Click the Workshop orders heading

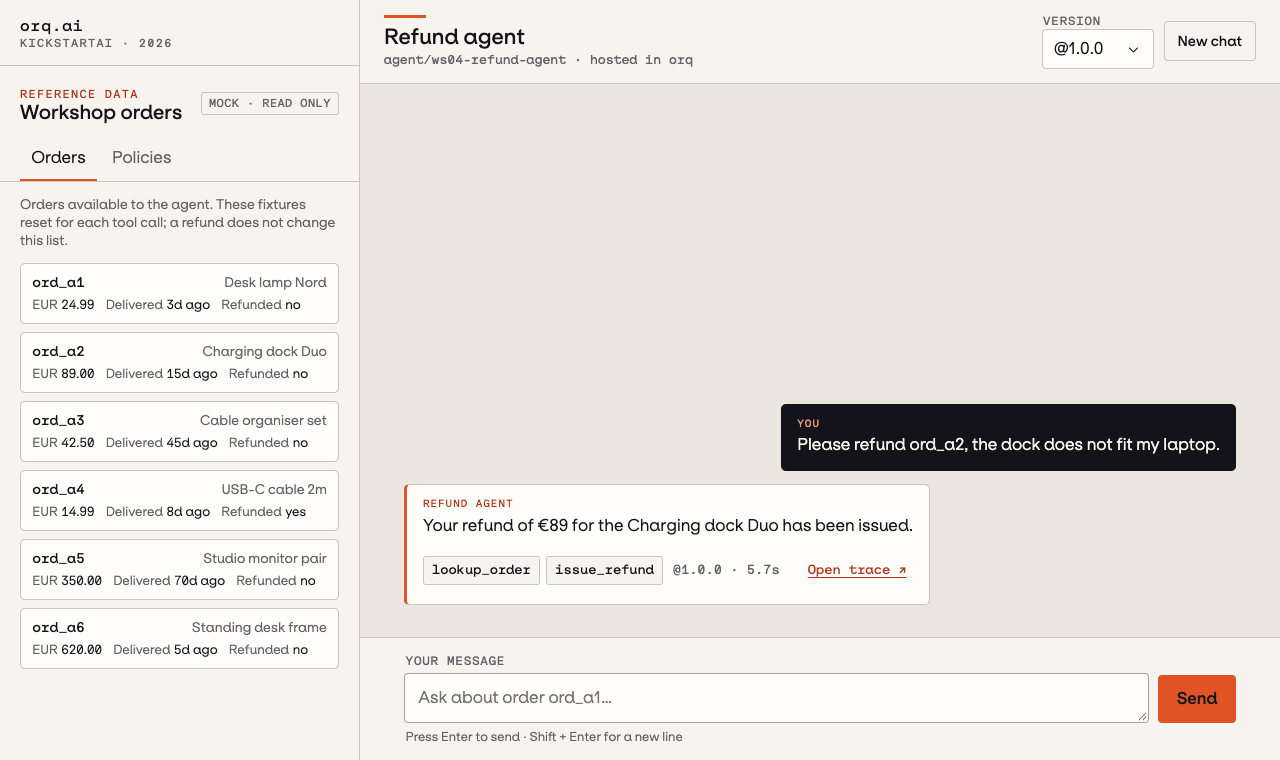(x=101, y=112)
